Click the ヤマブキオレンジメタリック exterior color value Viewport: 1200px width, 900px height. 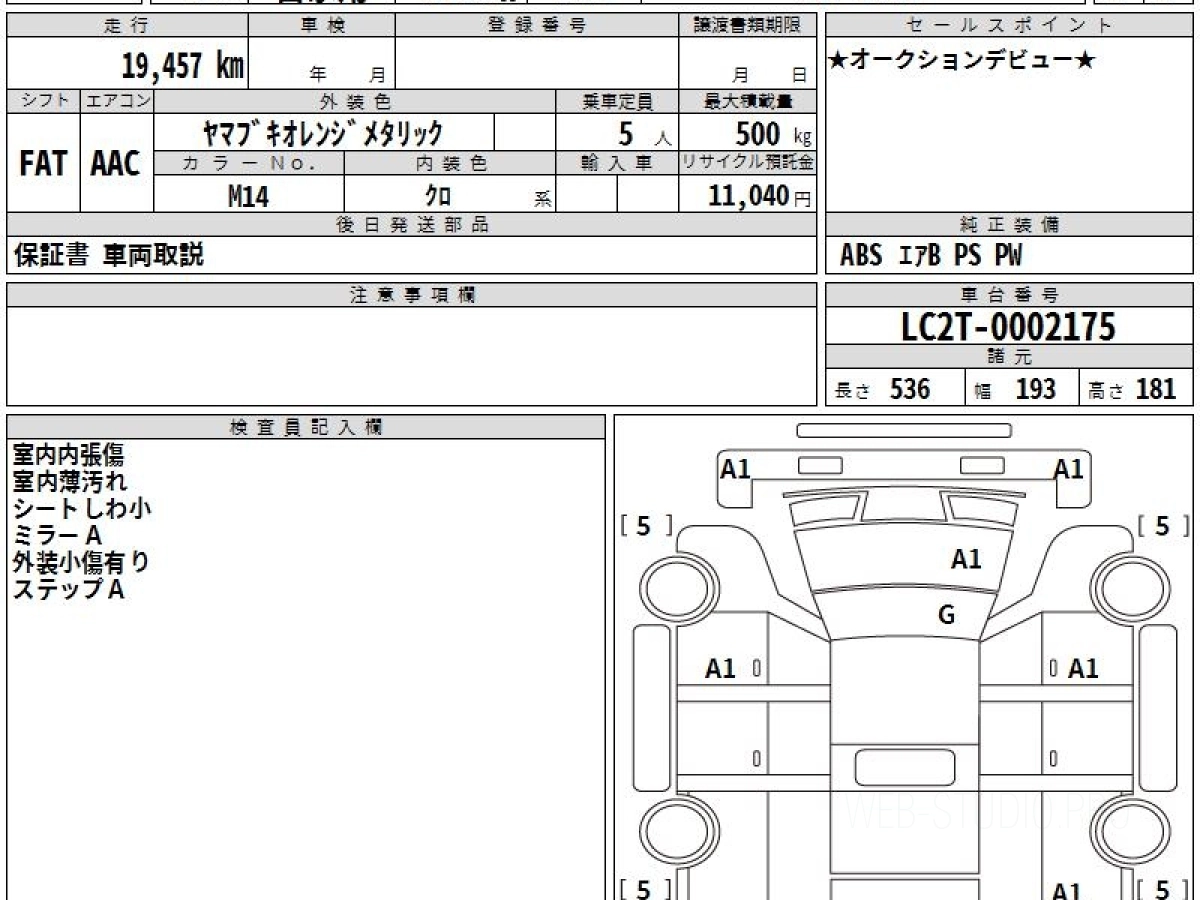[322, 132]
